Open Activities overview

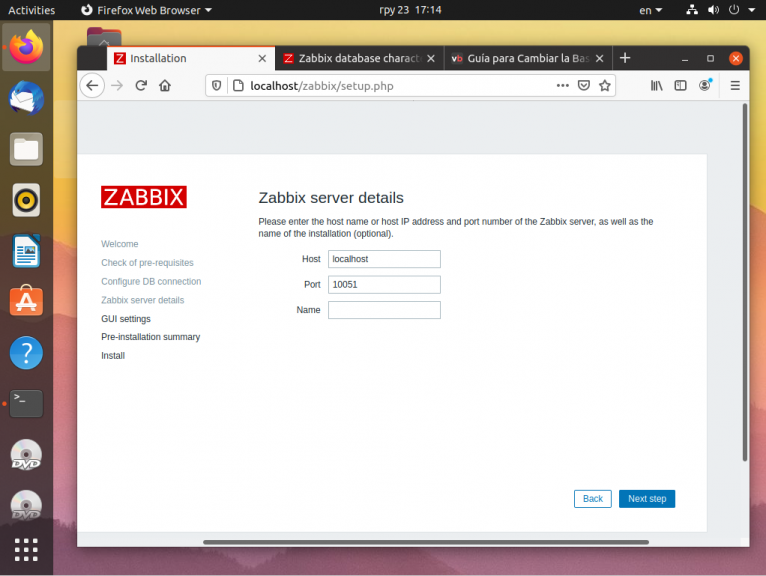(x=32, y=10)
